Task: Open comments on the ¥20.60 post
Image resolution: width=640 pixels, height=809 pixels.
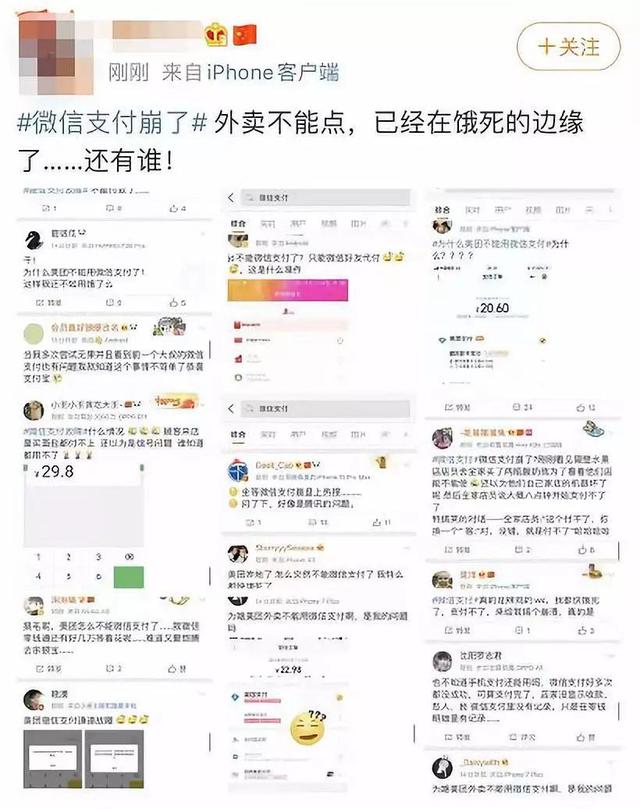Action: coord(522,407)
